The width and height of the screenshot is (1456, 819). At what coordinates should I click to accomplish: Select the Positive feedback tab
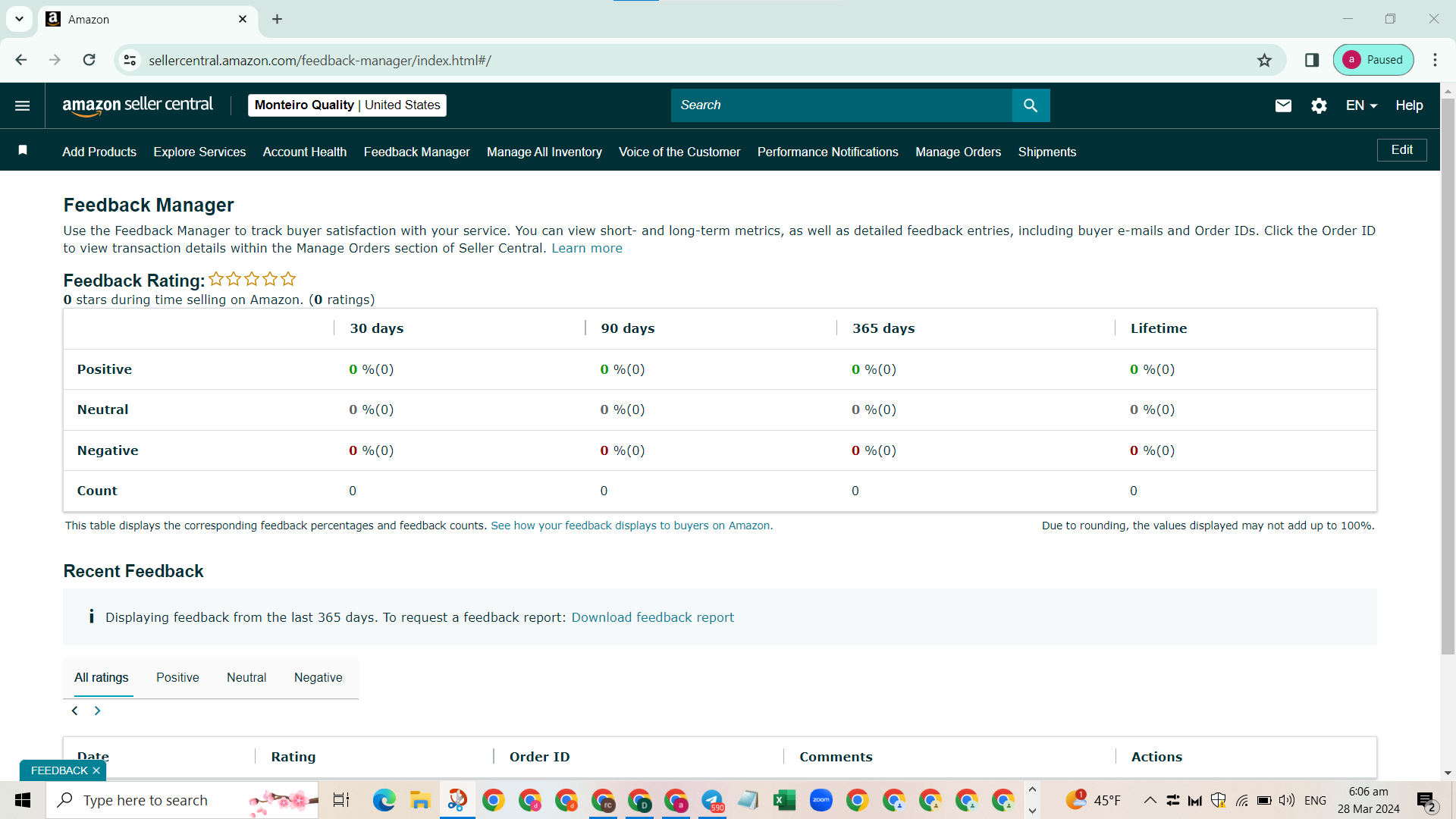click(x=177, y=677)
